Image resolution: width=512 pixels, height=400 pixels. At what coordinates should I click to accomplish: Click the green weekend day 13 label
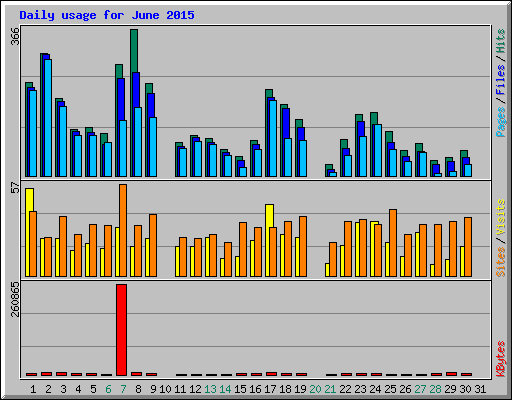click(x=210, y=389)
